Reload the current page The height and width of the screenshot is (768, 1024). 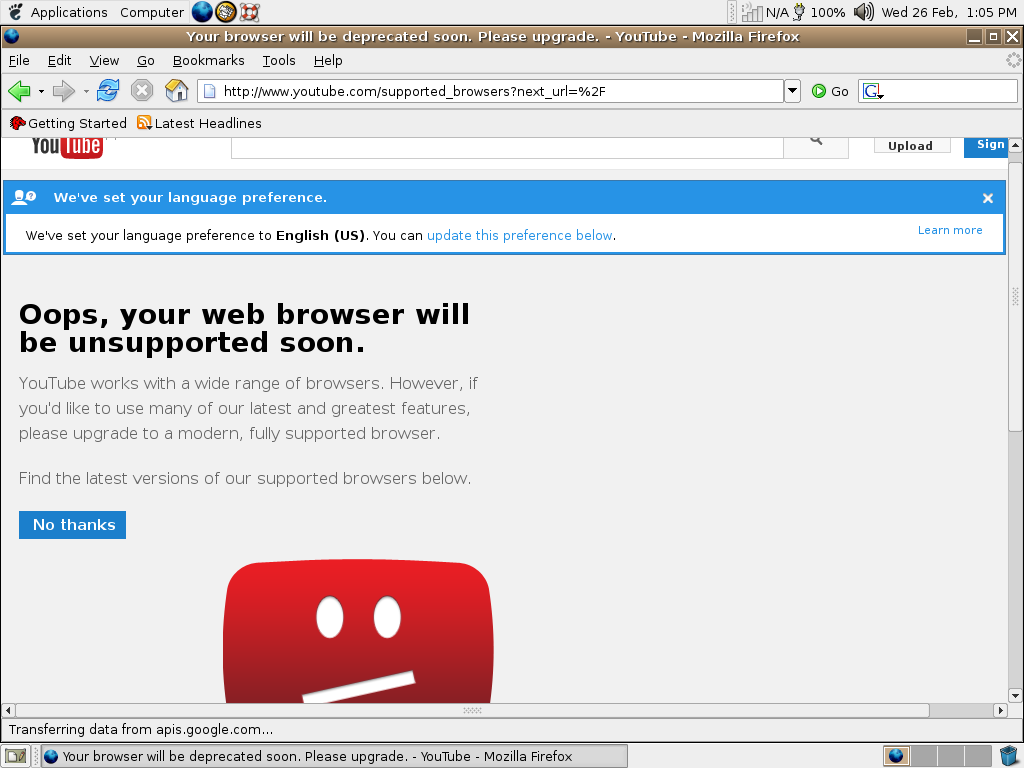coord(108,91)
